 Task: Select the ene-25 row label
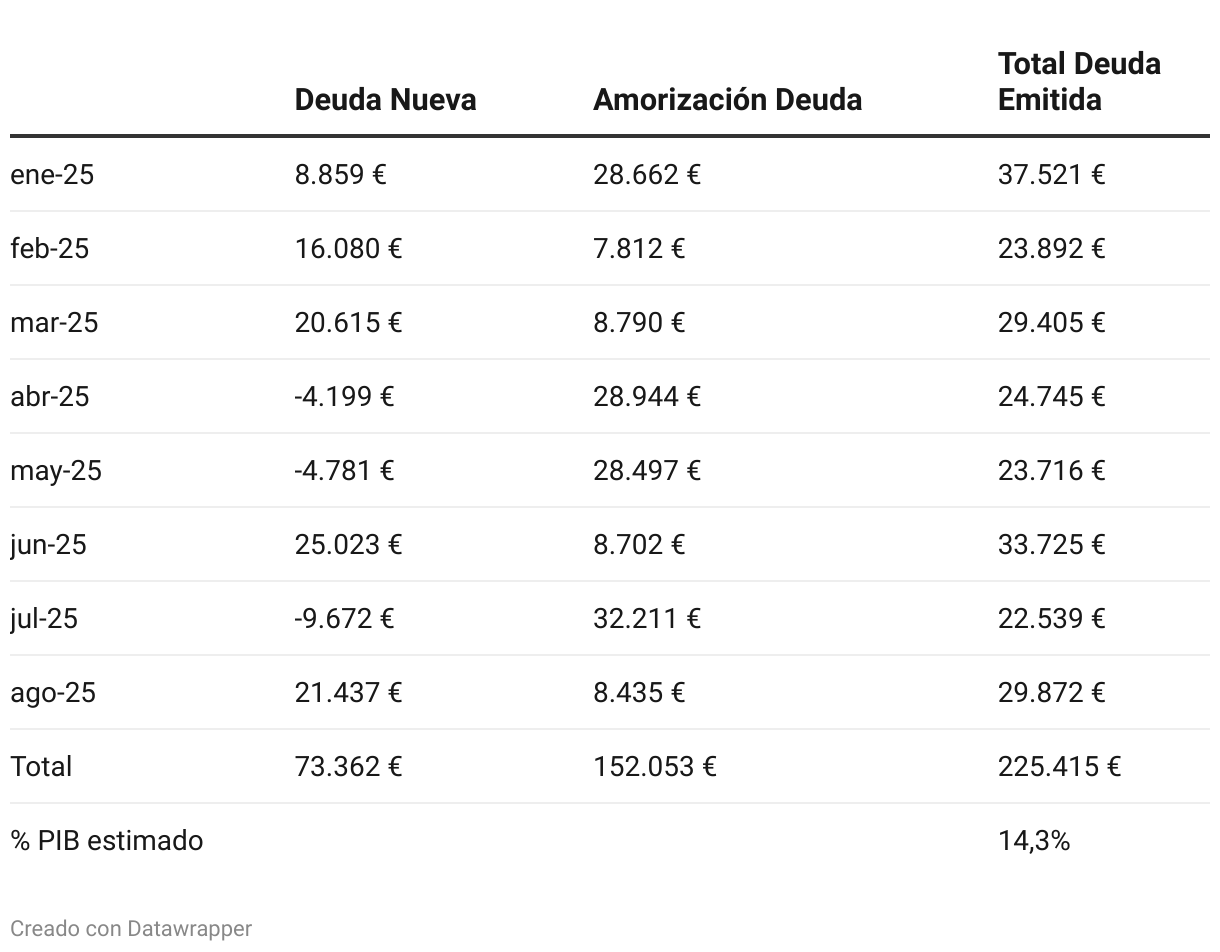(x=52, y=174)
